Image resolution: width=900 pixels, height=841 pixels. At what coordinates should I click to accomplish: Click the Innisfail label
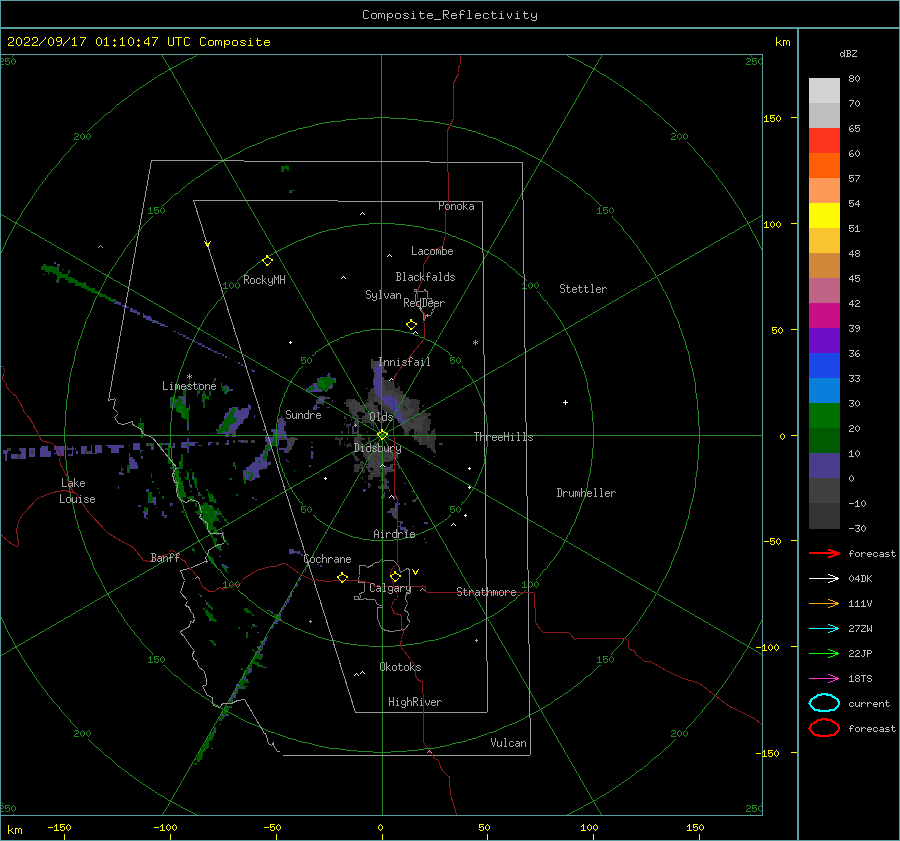click(404, 362)
